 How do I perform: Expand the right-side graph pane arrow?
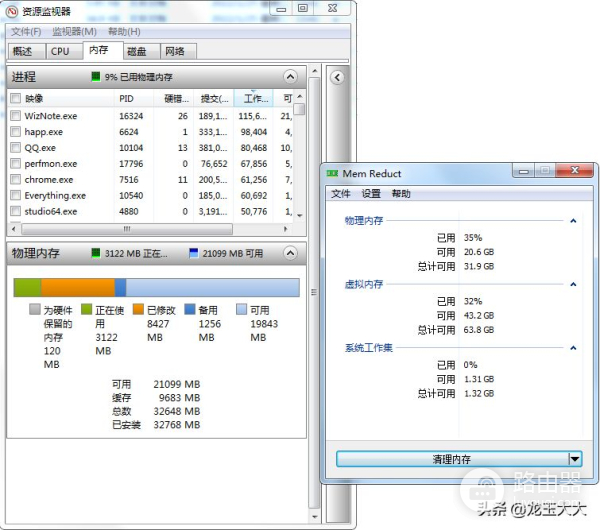coord(337,77)
